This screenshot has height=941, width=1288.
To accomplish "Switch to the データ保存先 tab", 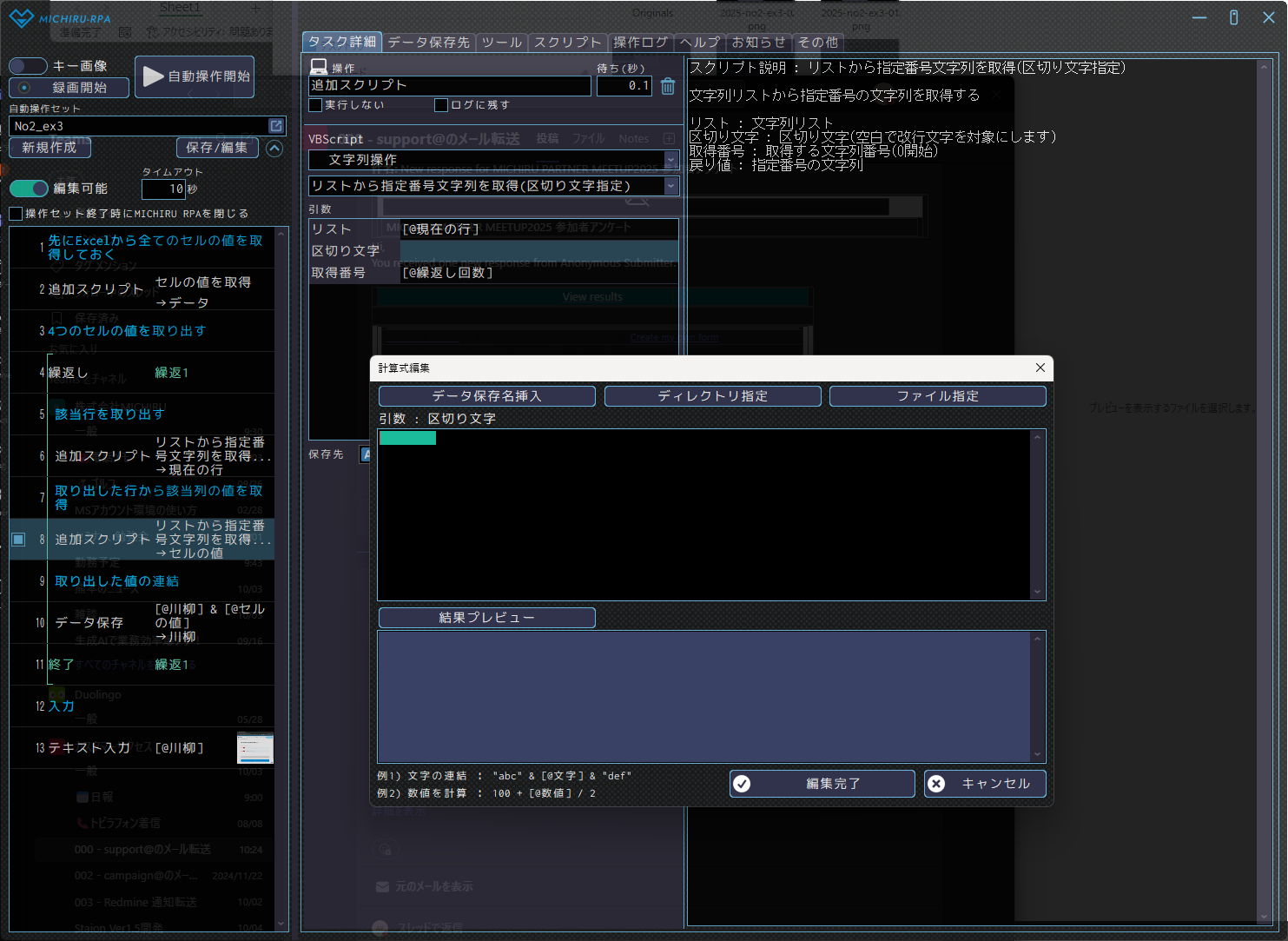I will (x=428, y=42).
